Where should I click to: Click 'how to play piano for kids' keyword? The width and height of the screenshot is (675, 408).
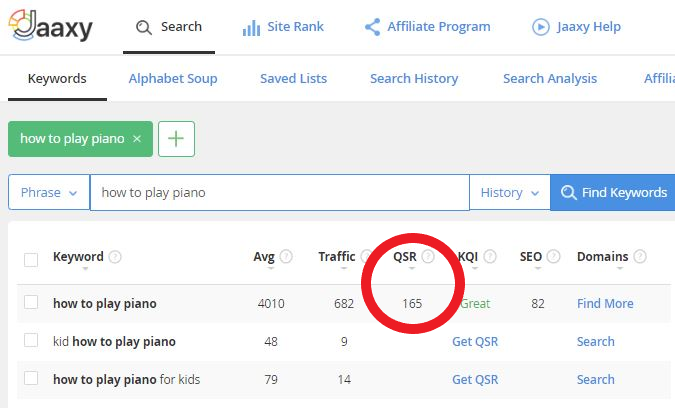tap(127, 380)
